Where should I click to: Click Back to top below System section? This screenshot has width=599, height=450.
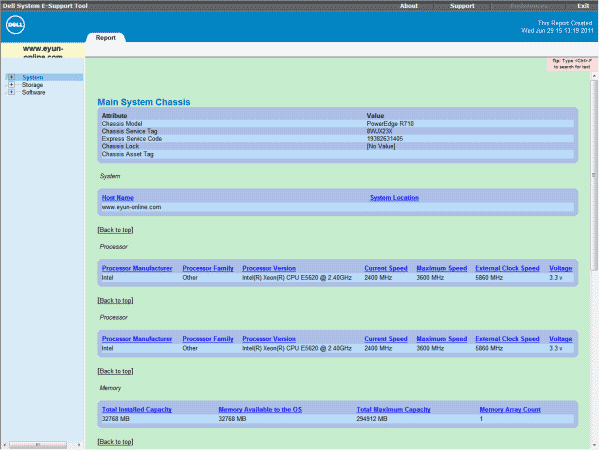(115, 230)
